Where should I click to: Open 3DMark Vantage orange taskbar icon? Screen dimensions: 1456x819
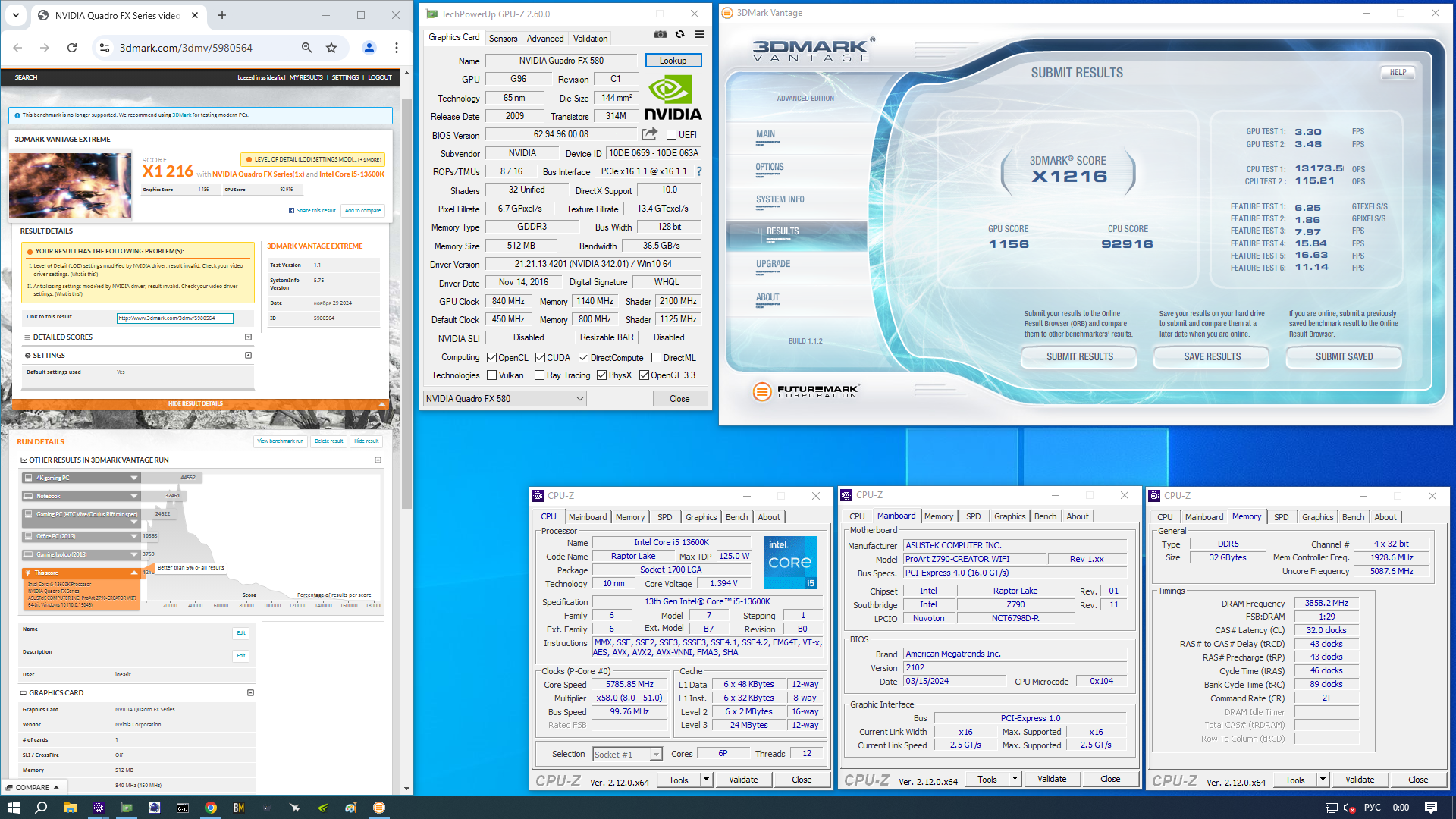(x=379, y=808)
